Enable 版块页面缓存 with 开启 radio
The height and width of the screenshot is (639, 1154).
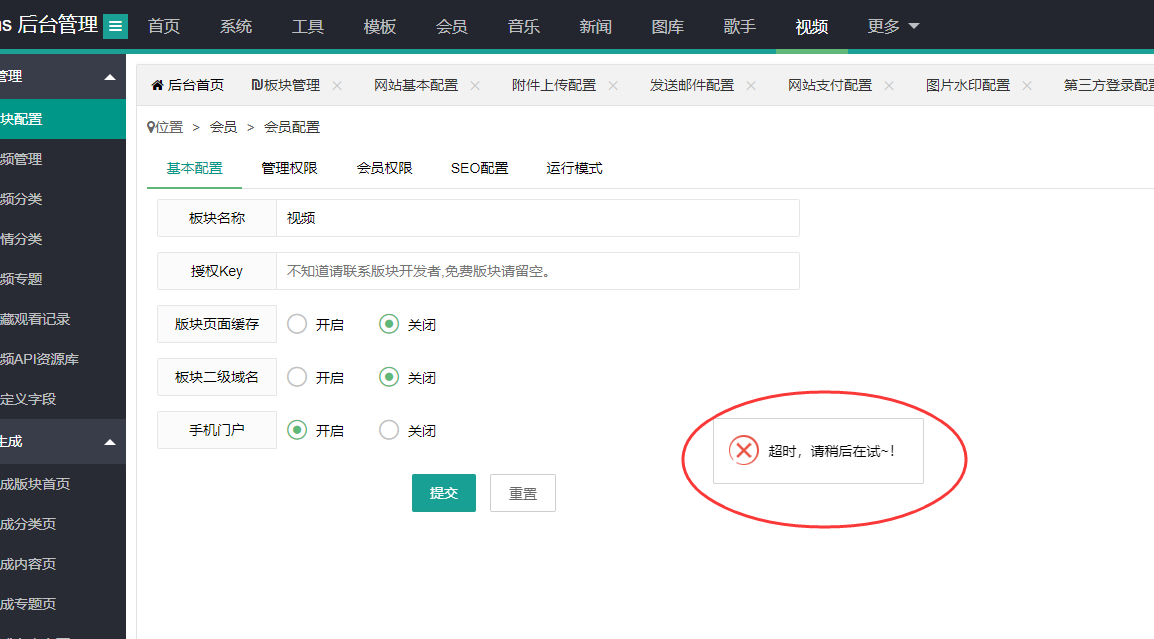coord(297,324)
